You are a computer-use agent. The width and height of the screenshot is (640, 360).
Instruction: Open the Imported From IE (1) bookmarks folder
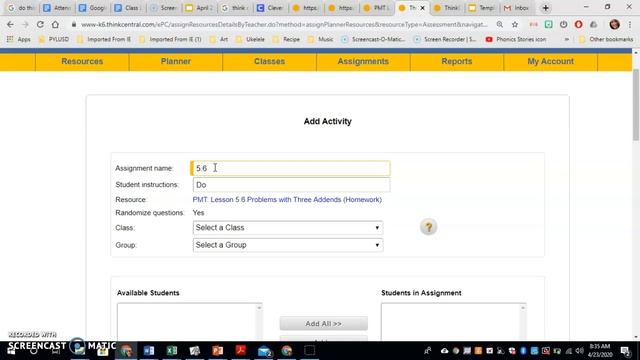tap(171, 39)
